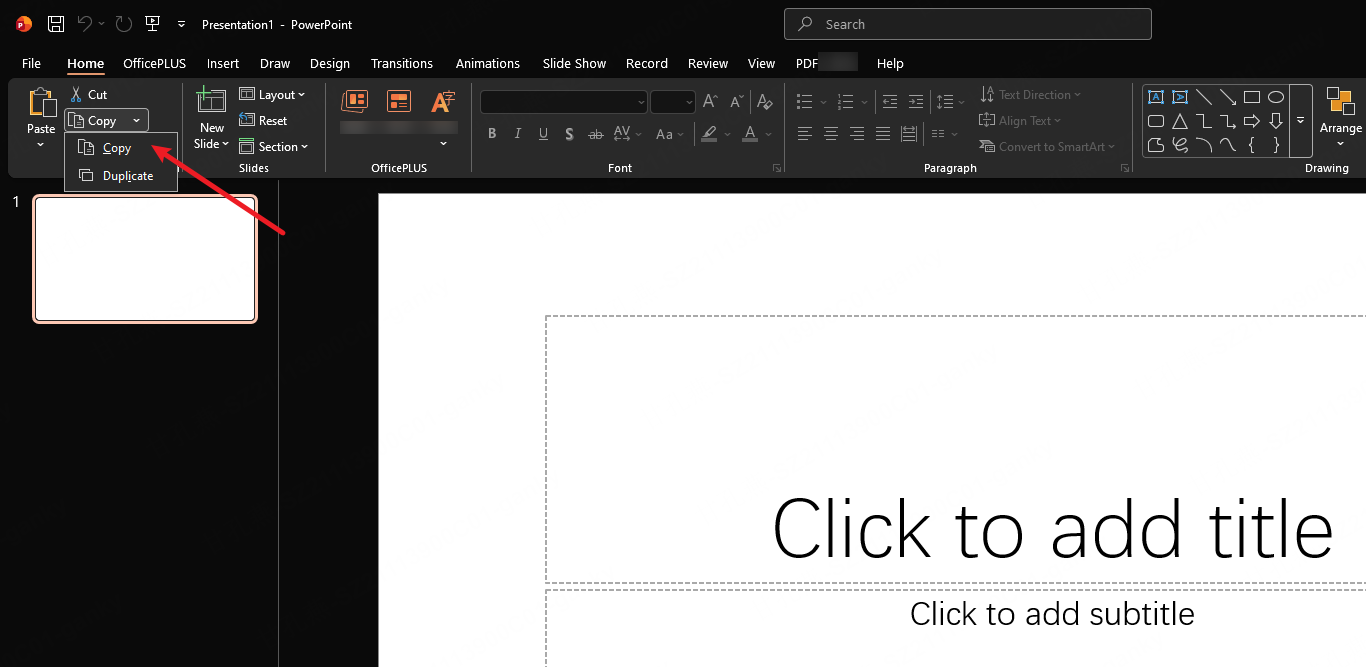Click the Reset slide button

[264, 120]
